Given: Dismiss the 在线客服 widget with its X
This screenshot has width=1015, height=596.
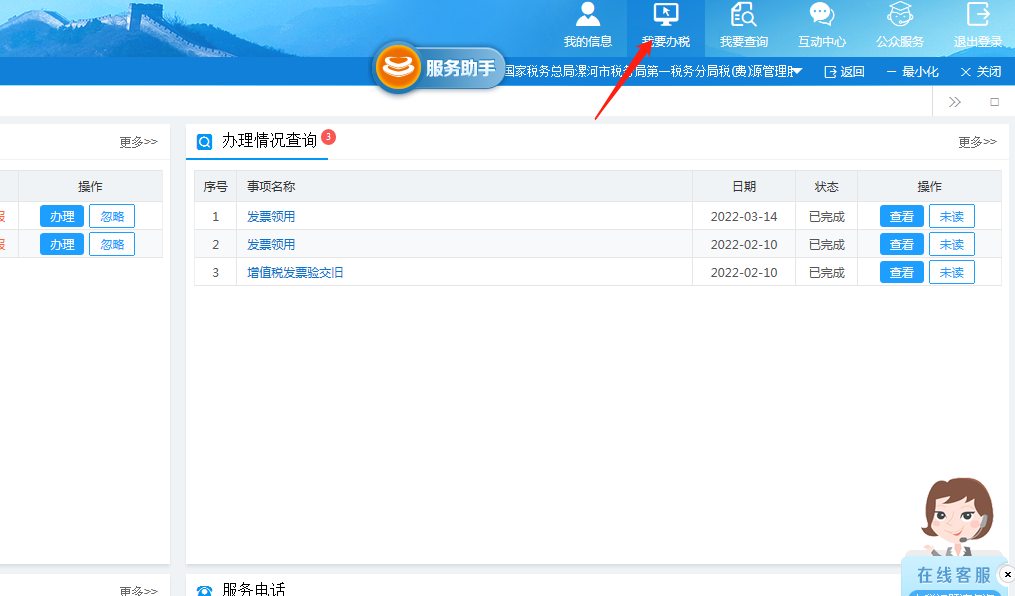Looking at the screenshot, I should 1007,574.
